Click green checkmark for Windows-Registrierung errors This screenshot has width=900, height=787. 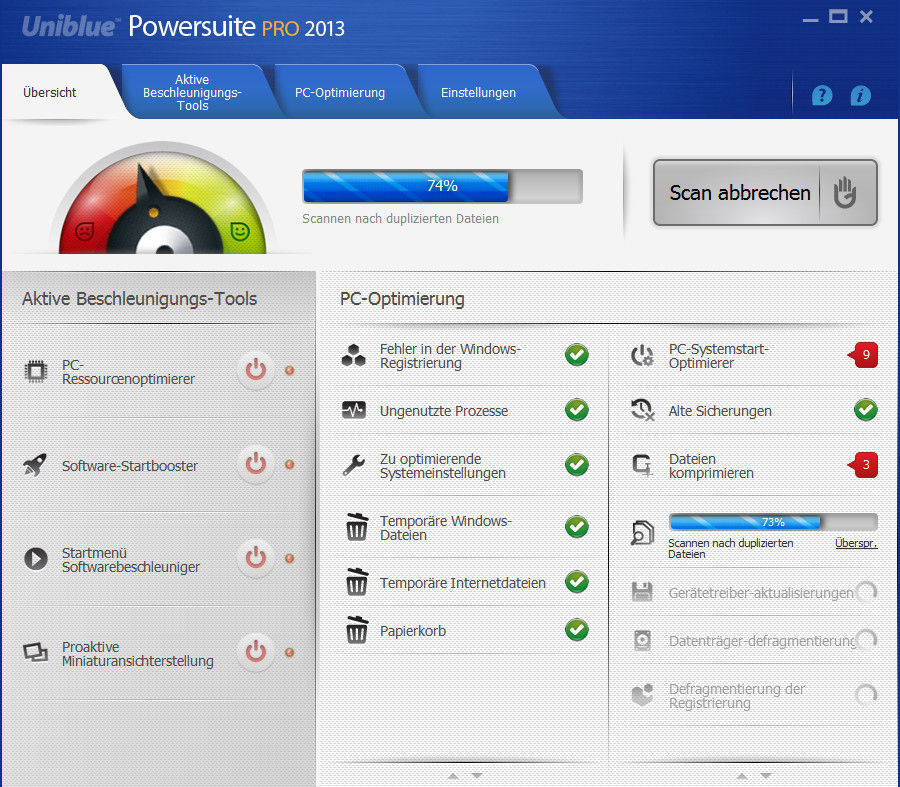(577, 355)
